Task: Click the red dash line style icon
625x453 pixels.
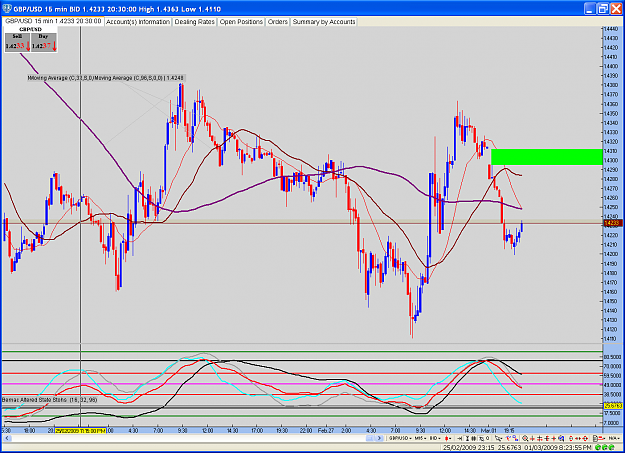Action: click(x=602, y=438)
